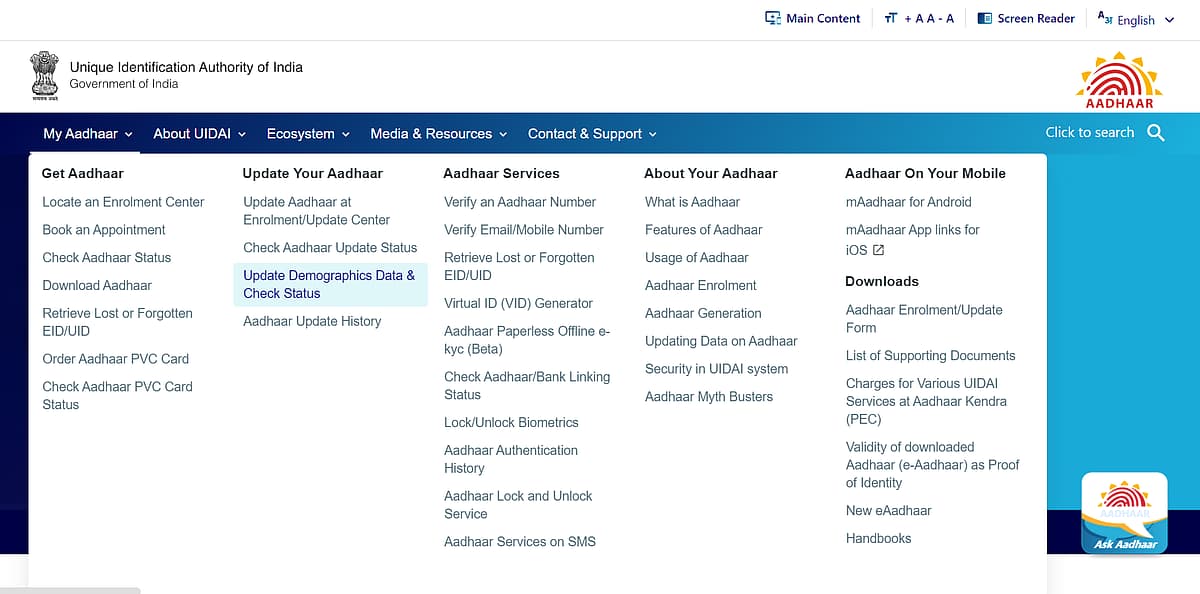Open the Ask Aadhaar chatbot icon
The image size is (1200, 594).
click(1124, 513)
